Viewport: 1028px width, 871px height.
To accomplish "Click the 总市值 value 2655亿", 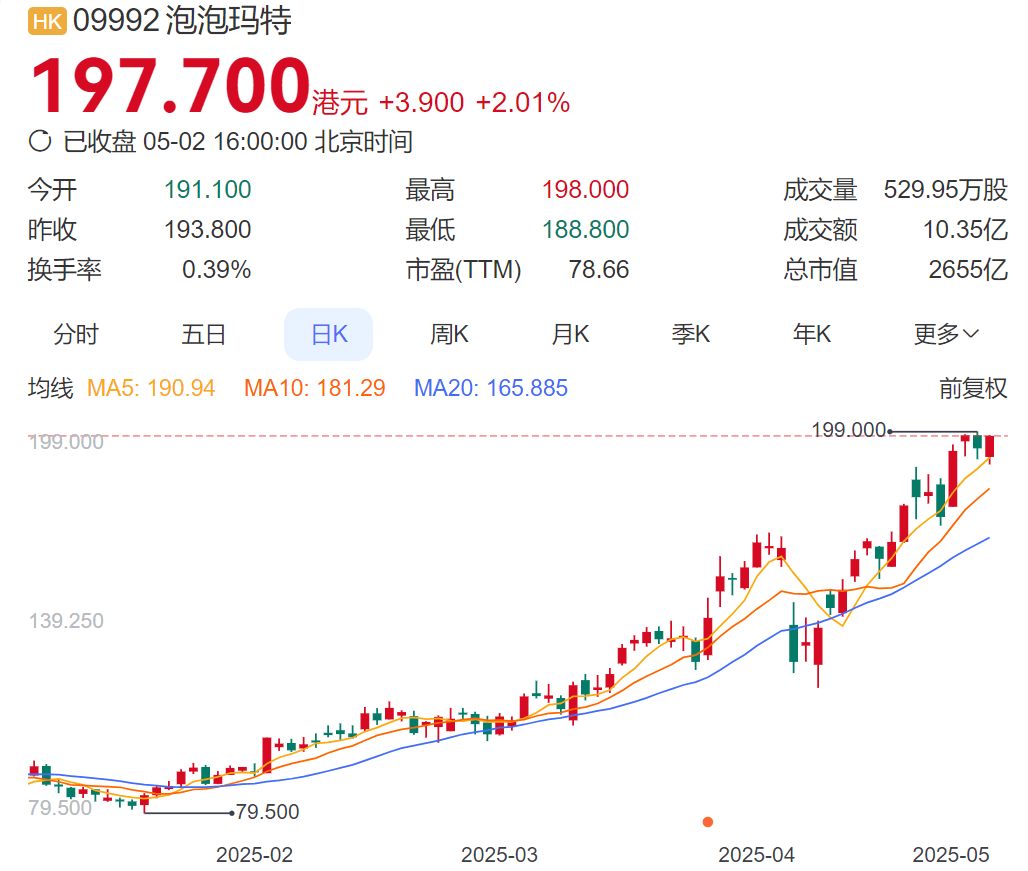I will point(968,269).
